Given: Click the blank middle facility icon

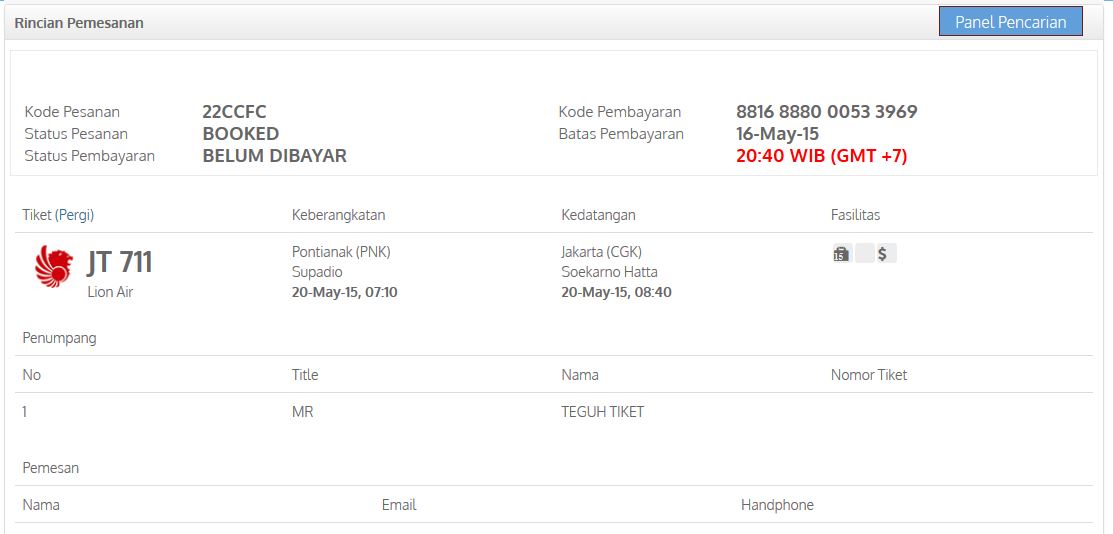Looking at the screenshot, I should tap(864, 254).
